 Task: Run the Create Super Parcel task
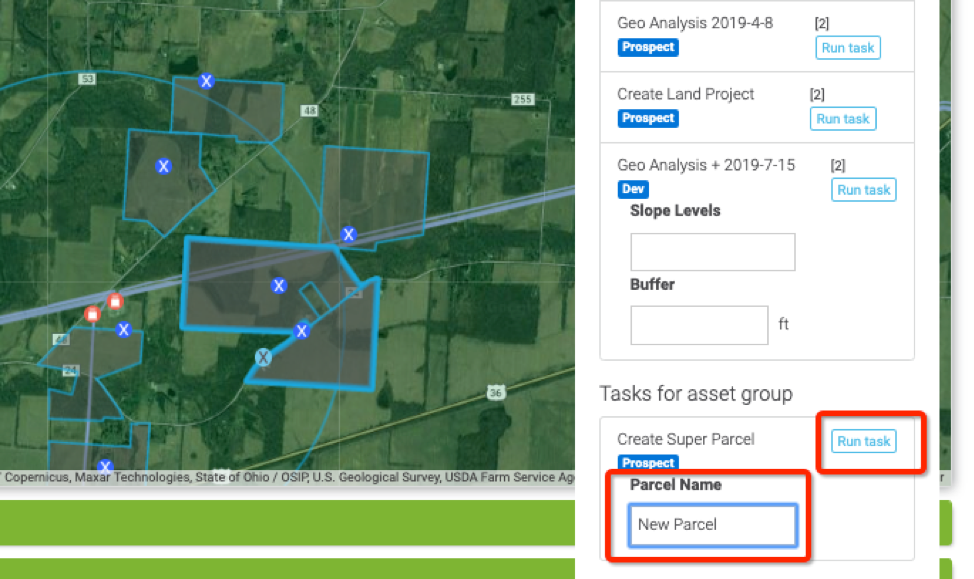click(863, 442)
